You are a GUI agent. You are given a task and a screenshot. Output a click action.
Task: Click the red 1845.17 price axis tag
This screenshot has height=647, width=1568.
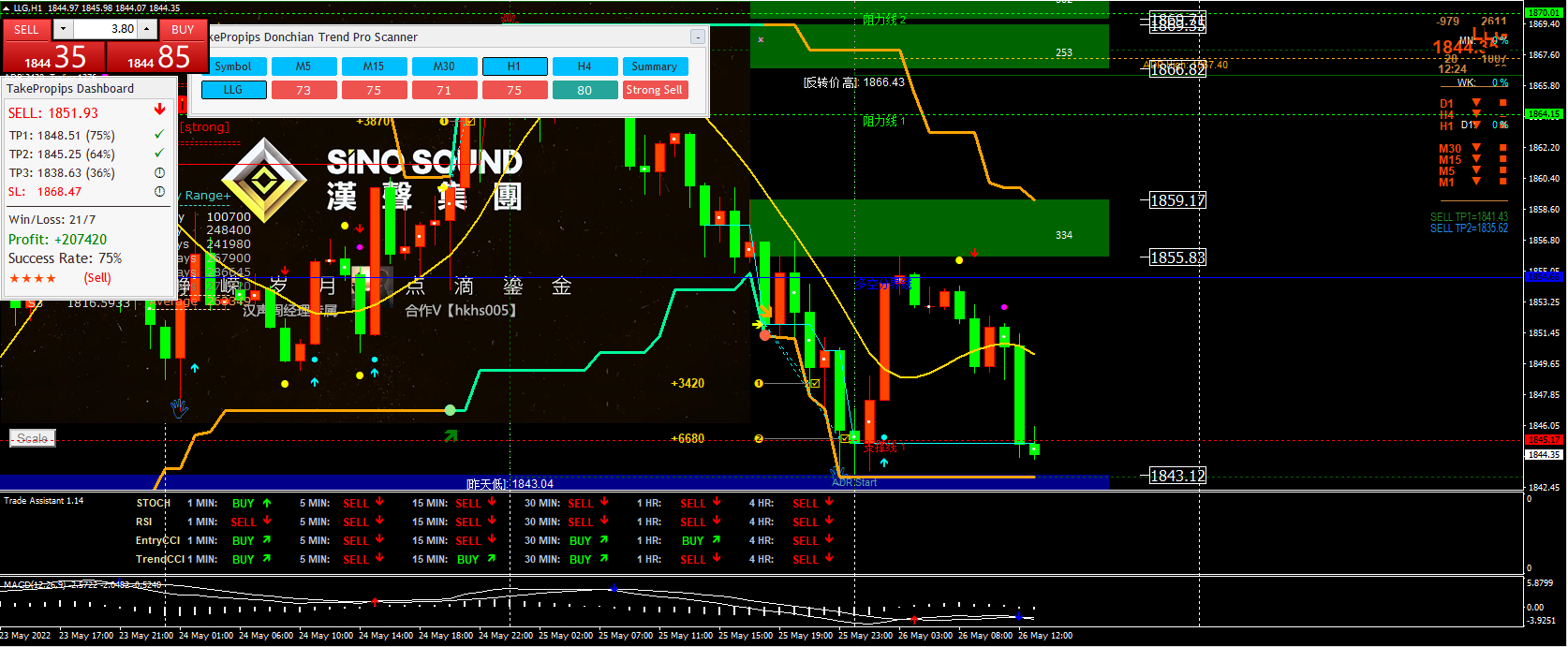(x=1544, y=439)
